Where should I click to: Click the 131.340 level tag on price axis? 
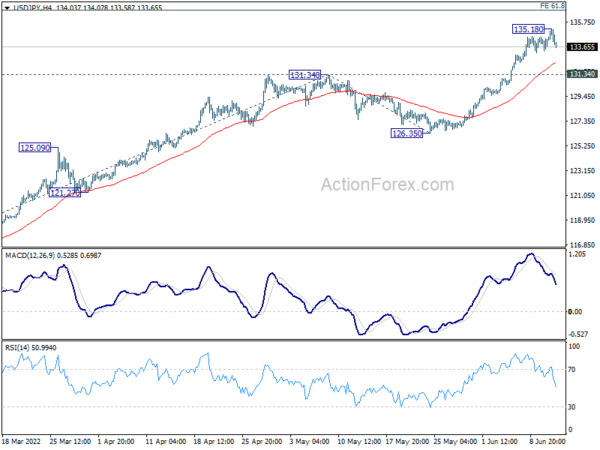point(582,74)
